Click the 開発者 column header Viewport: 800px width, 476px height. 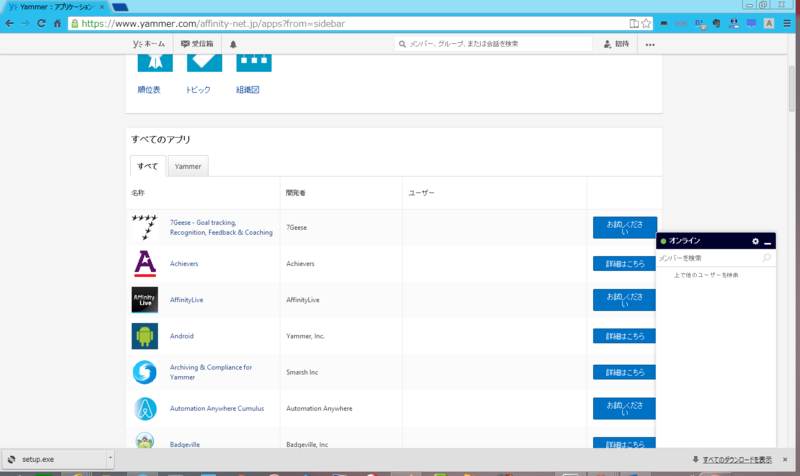296,193
